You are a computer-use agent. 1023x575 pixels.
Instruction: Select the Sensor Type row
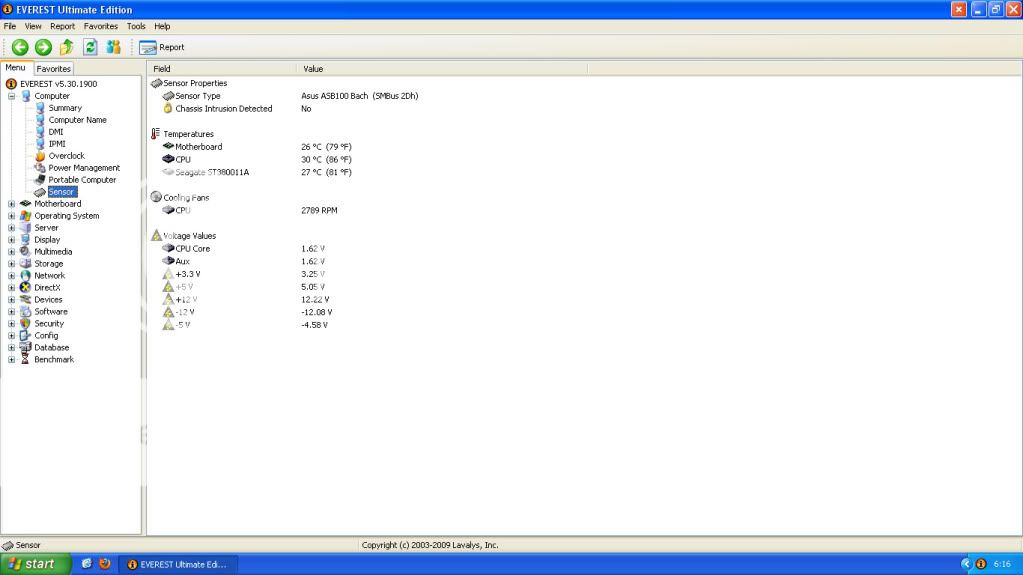(290, 96)
